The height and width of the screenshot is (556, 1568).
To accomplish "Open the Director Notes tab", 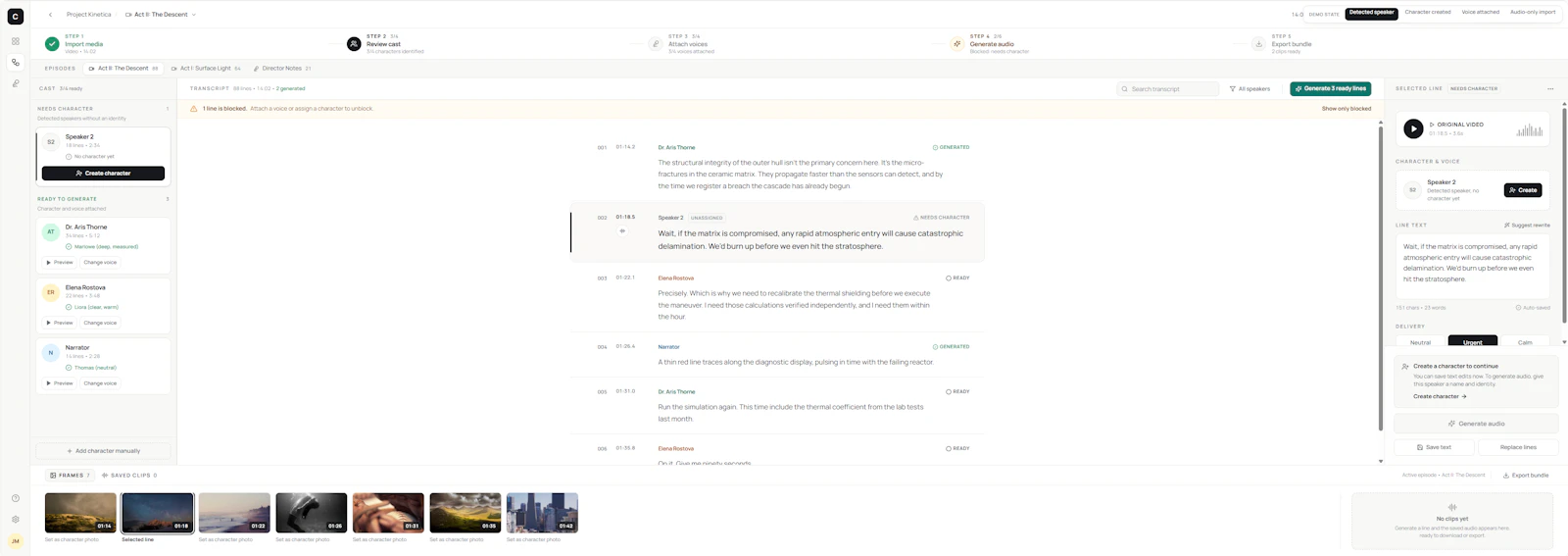I will coord(282,69).
